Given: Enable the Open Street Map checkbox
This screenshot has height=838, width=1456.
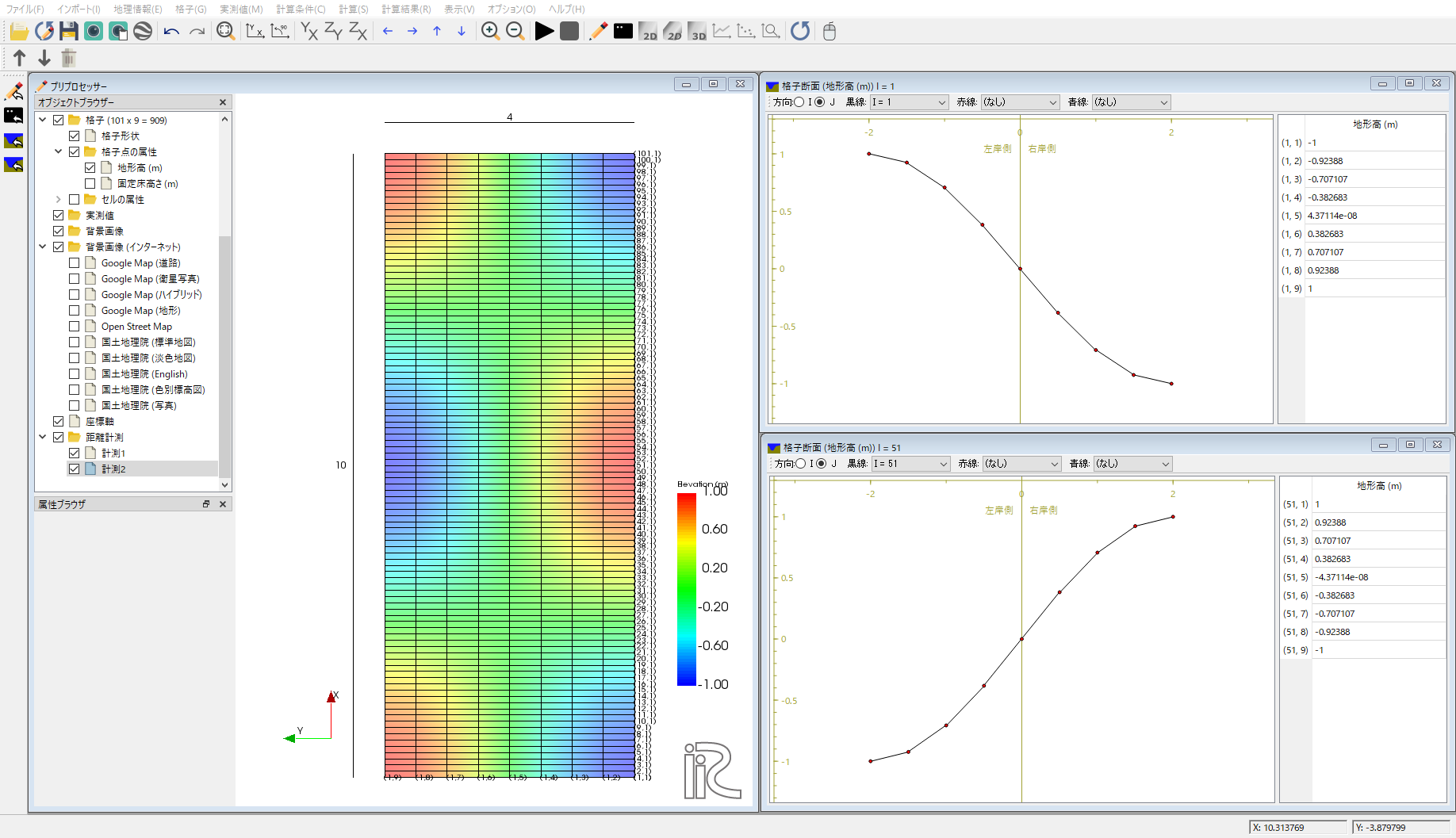Looking at the screenshot, I should [75, 327].
